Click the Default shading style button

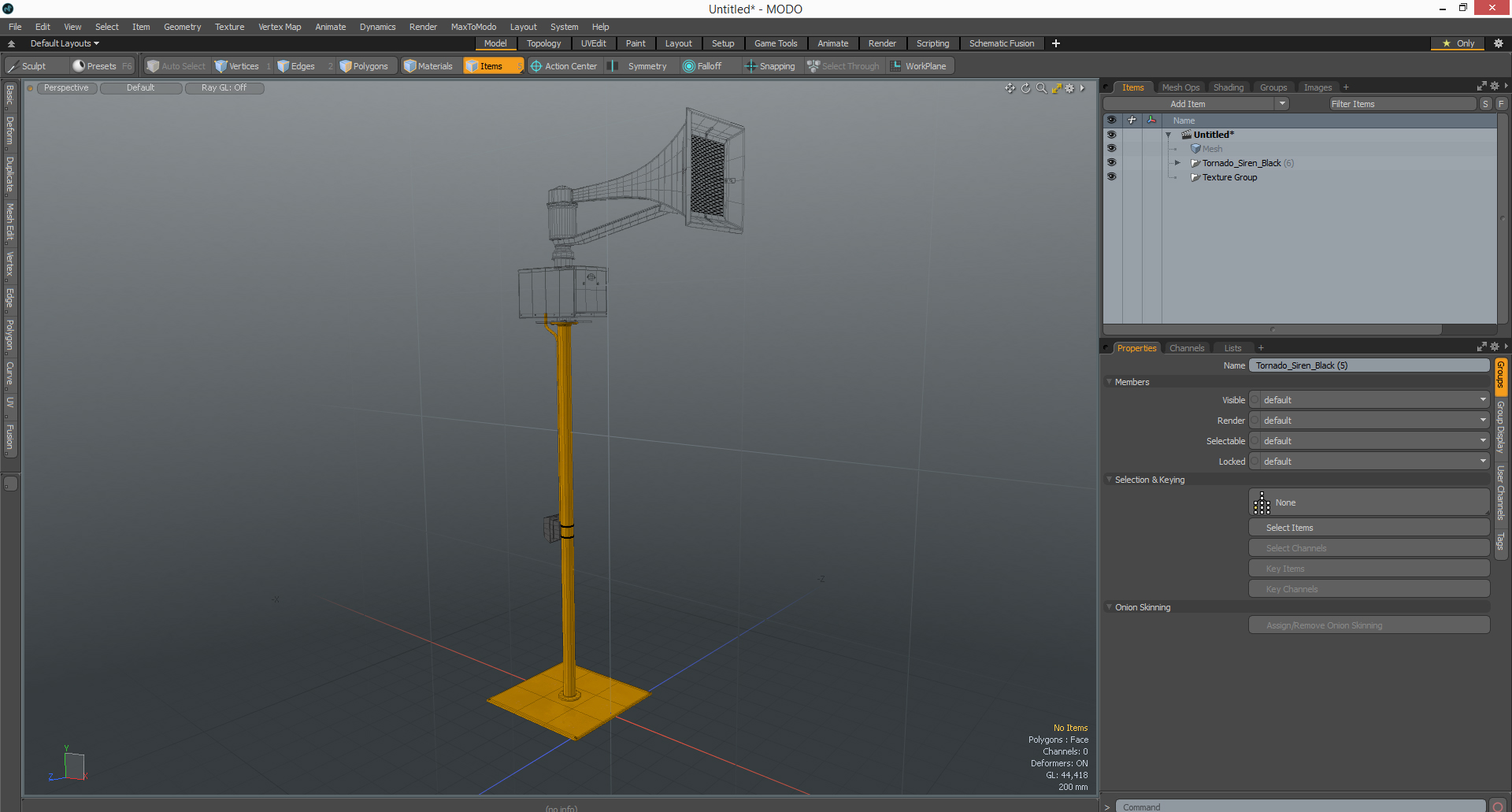141,88
